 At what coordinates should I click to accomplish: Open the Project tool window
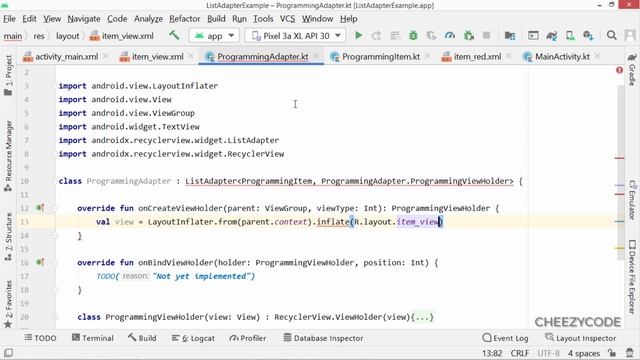point(8,76)
